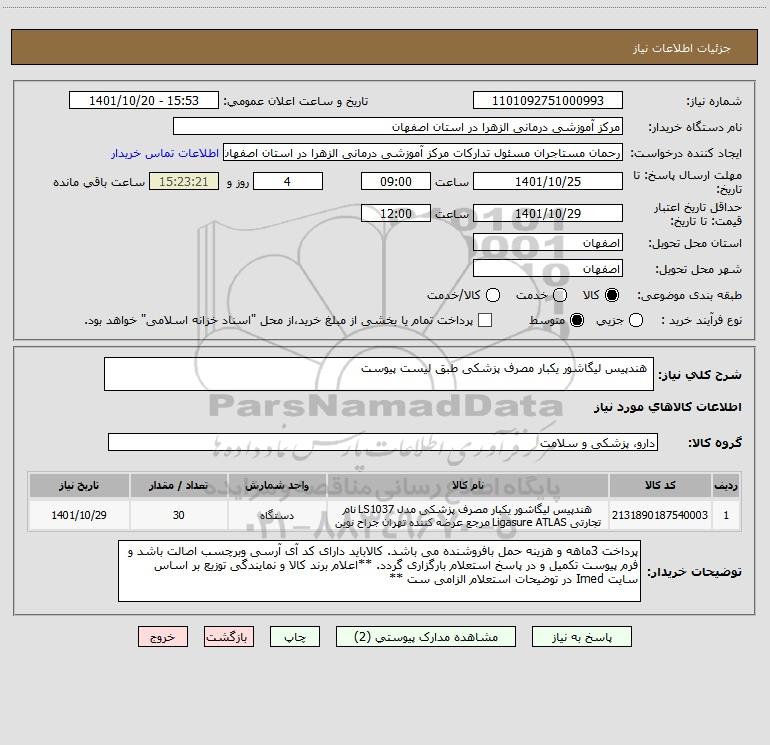This screenshot has width=770, height=745.
Task: Click the تاریخ نیاز column header
Action: 79,485
